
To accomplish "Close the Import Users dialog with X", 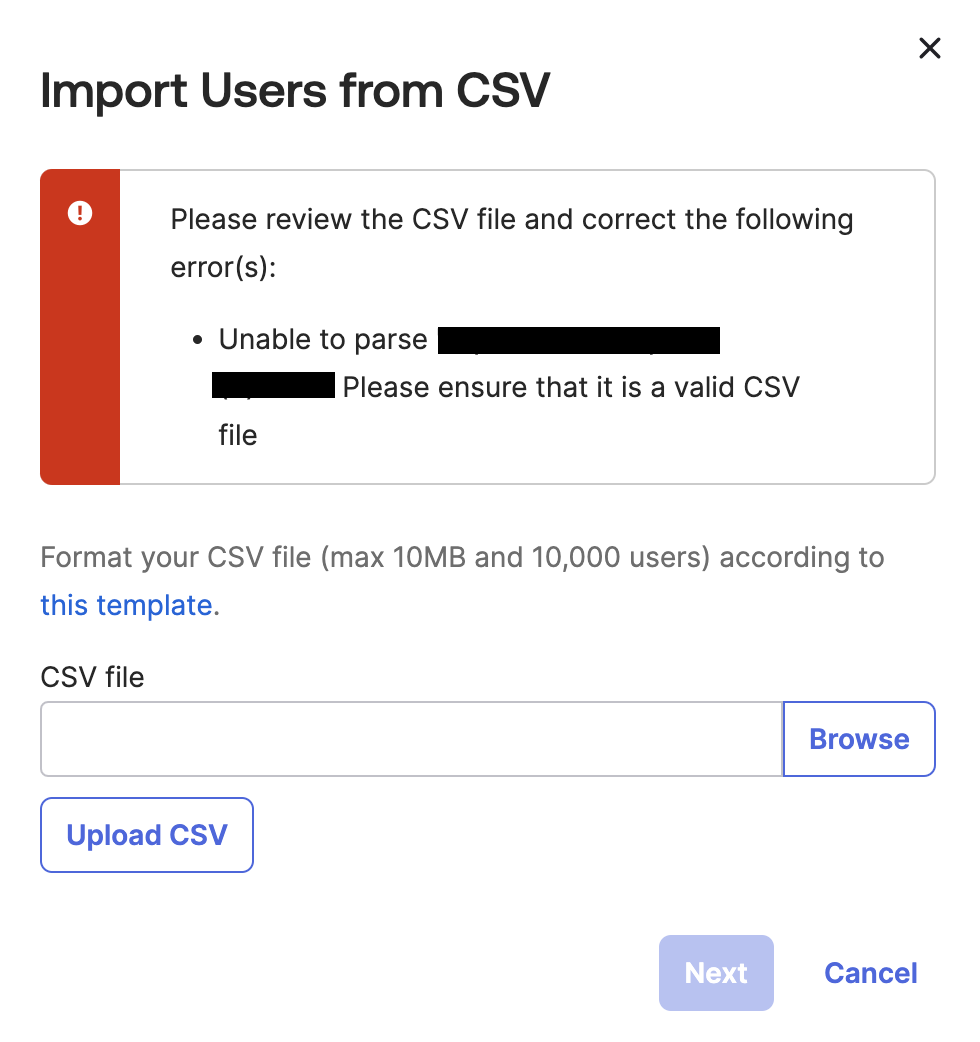I will [929, 48].
